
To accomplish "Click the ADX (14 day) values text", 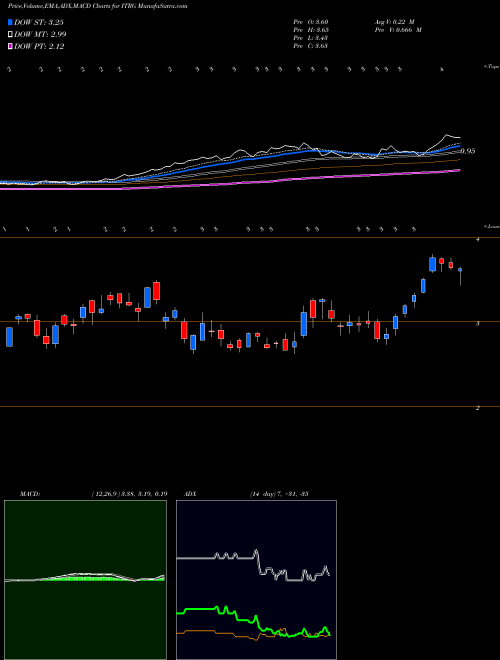I will click(x=279, y=494).
